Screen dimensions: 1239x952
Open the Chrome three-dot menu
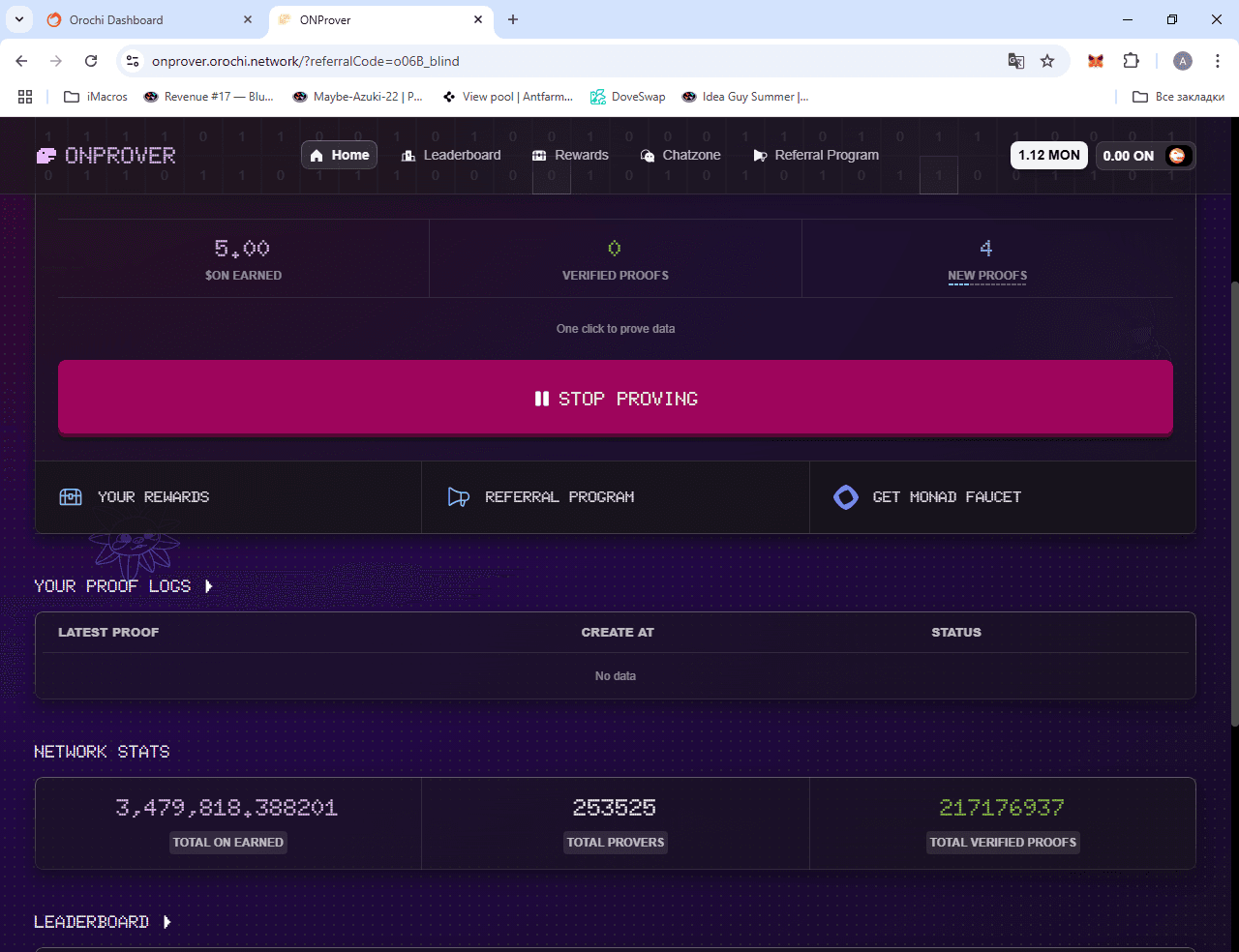click(x=1218, y=61)
